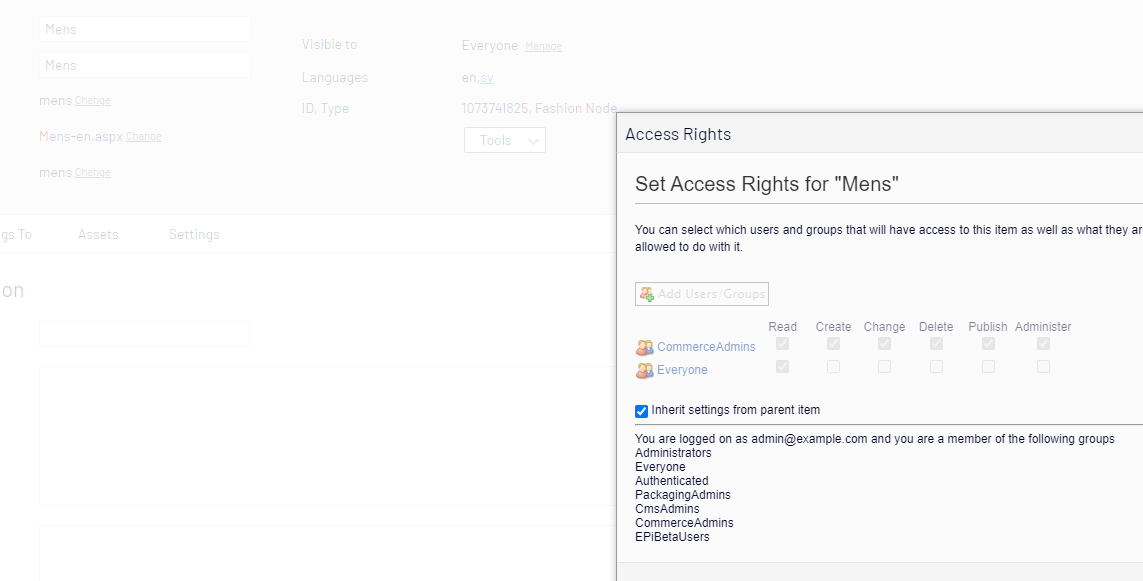Open the CommerceAdmins group name link
This screenshot has height=581, width=1143.
[706, 347]
